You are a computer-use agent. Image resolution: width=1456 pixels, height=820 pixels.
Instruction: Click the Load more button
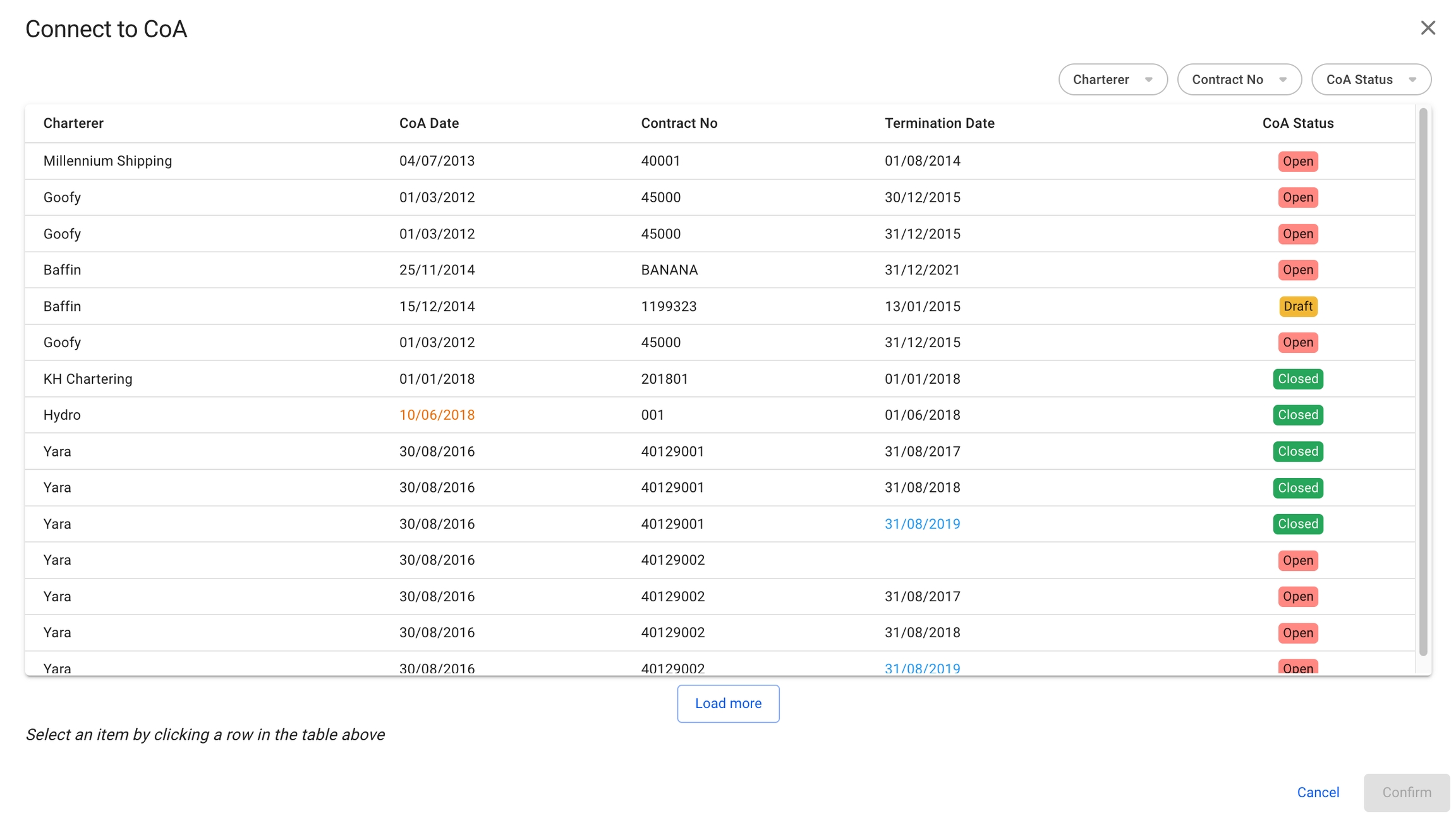pos(728,703)
